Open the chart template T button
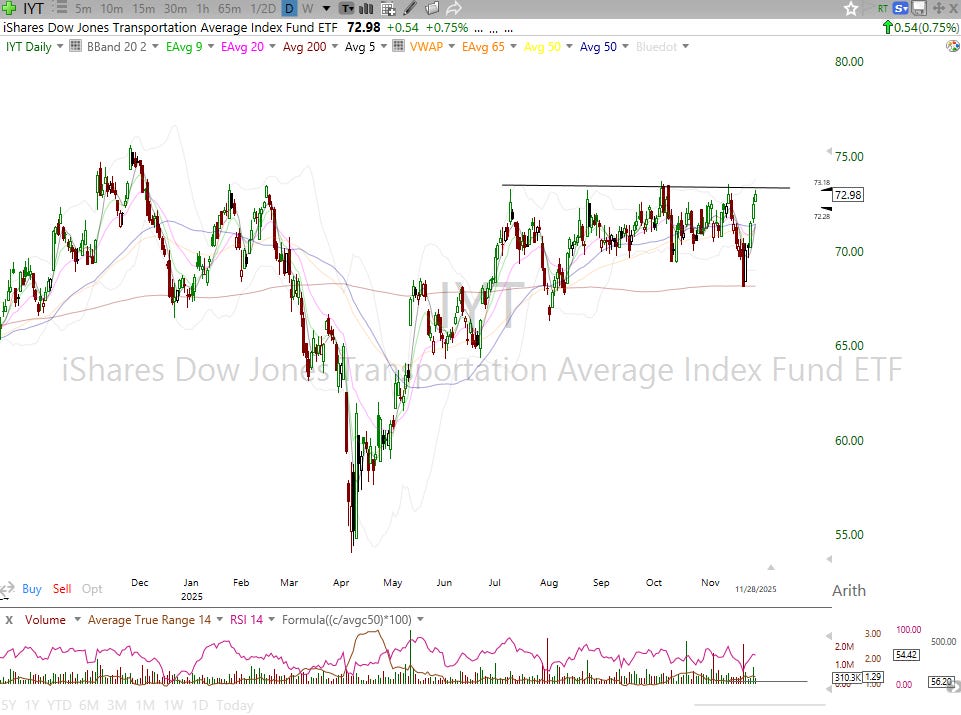The height and width of the screenshot is (715, 961). click(x=346, y=9)
